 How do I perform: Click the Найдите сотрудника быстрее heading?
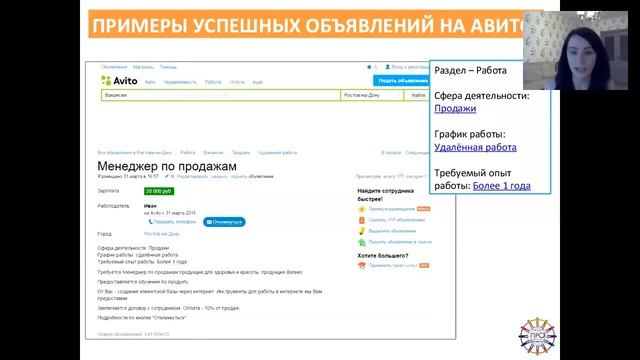385,195
